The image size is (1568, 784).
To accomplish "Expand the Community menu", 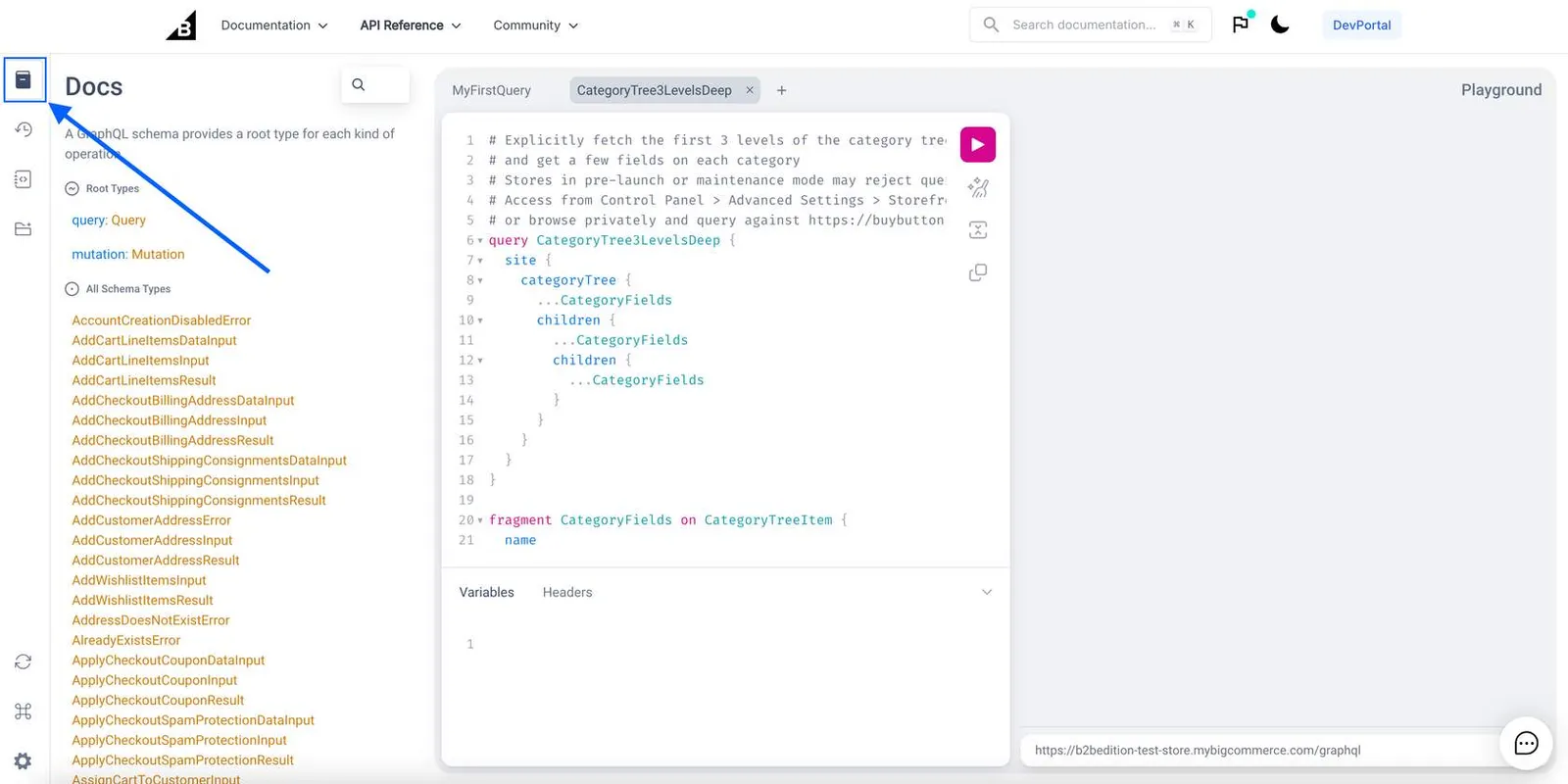I will tap(536, 25).
